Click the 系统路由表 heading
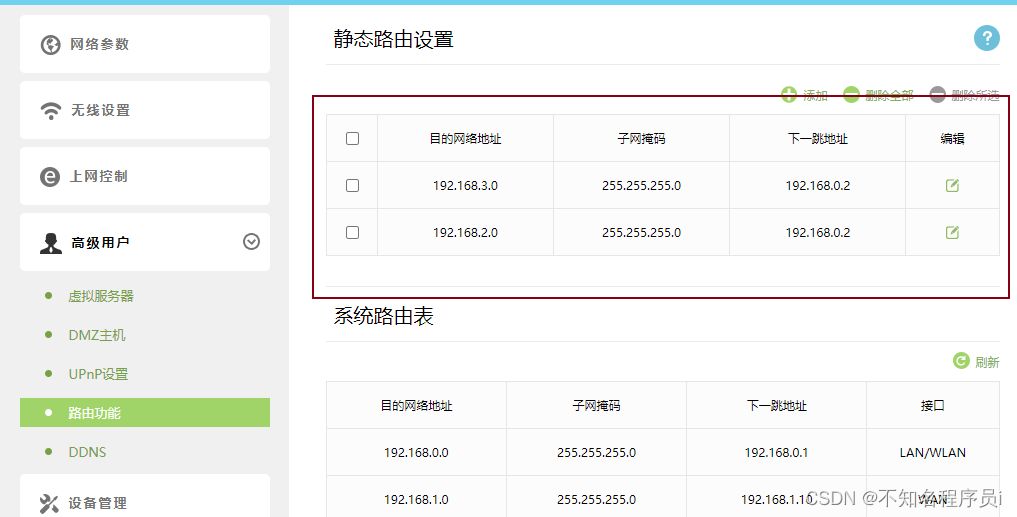 click(383, 317)
